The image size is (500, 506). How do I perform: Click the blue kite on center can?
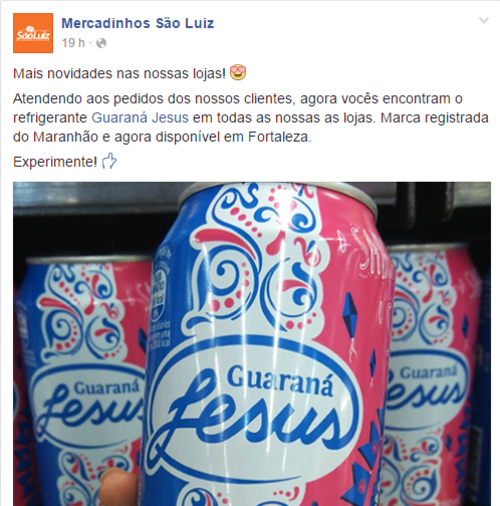click(x=350, y=312)
